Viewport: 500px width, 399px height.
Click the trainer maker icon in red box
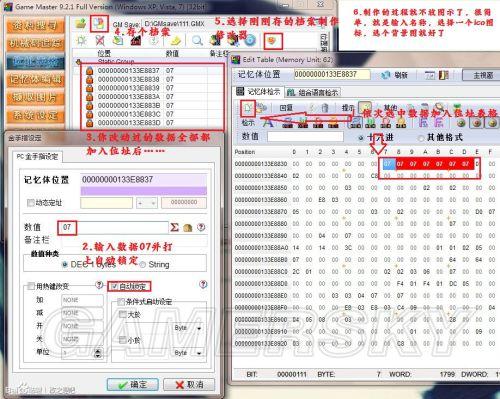pos(272,41)
